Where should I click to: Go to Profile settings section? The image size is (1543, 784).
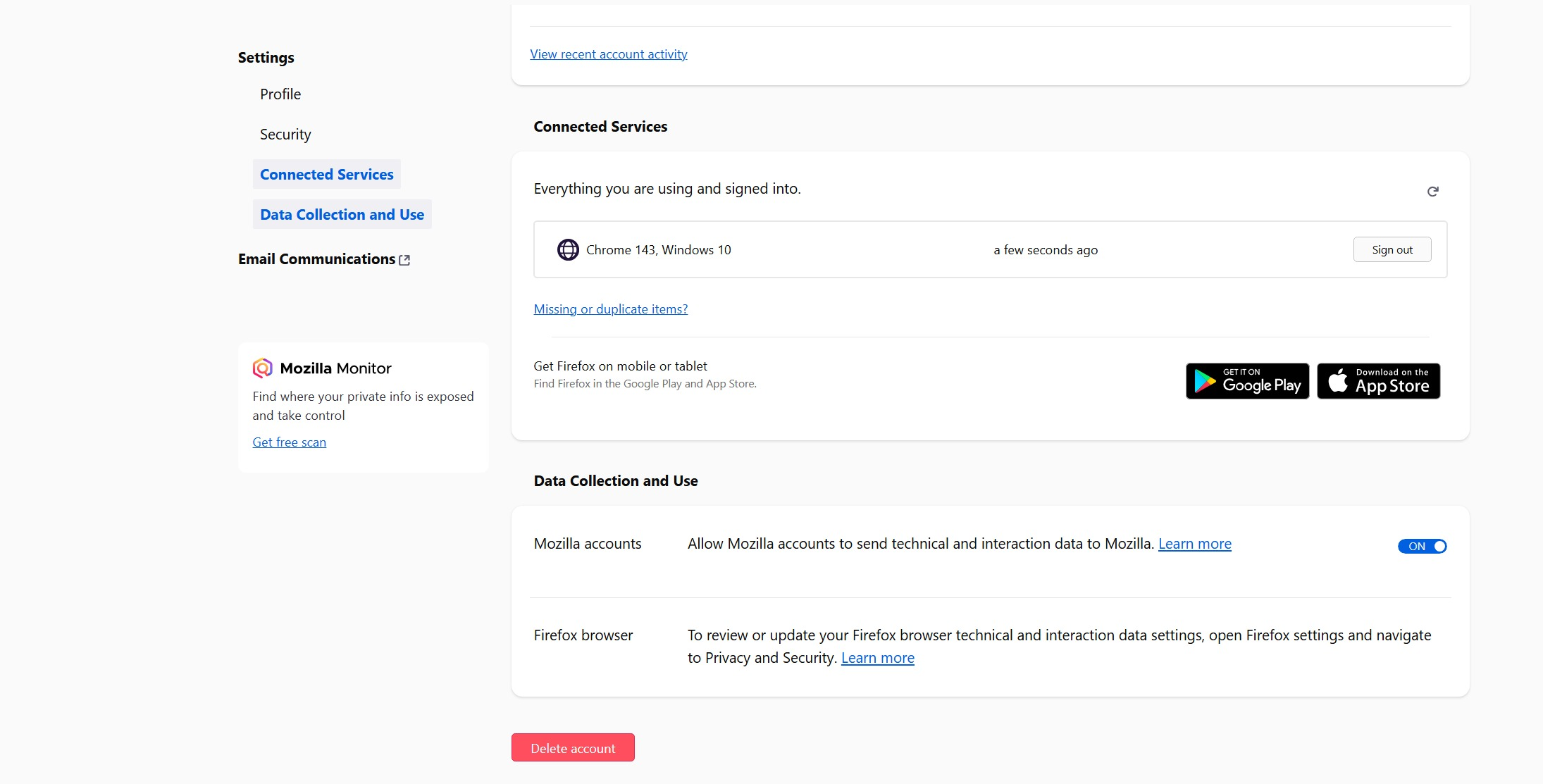[280, 94]
